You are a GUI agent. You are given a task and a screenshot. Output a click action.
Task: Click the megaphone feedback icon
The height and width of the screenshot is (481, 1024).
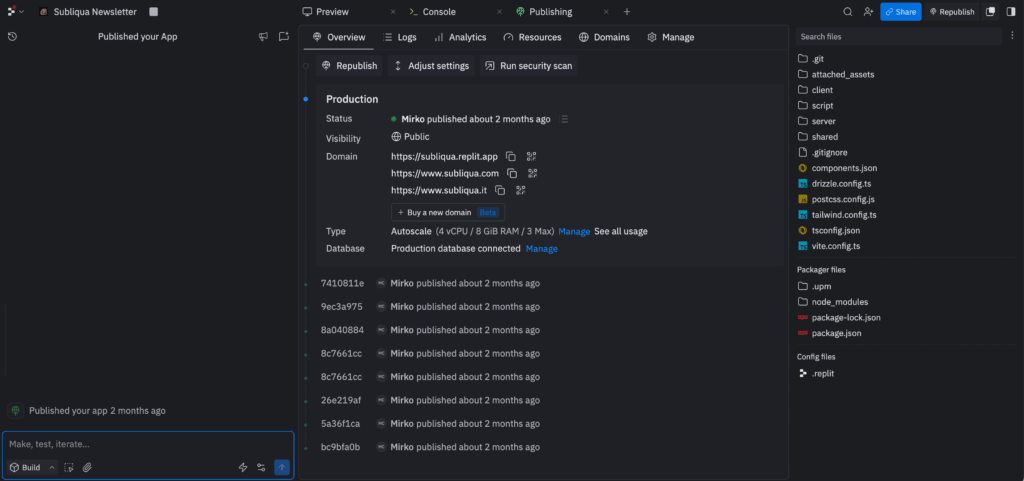[x=263, y=37]
